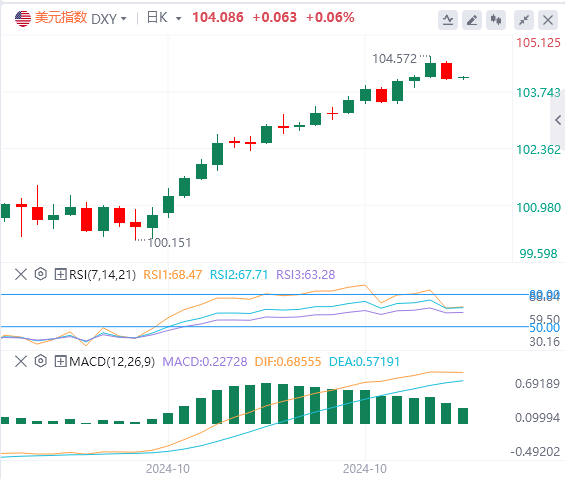Click the collapse fullscreen arrows icon

coord(524,19)
